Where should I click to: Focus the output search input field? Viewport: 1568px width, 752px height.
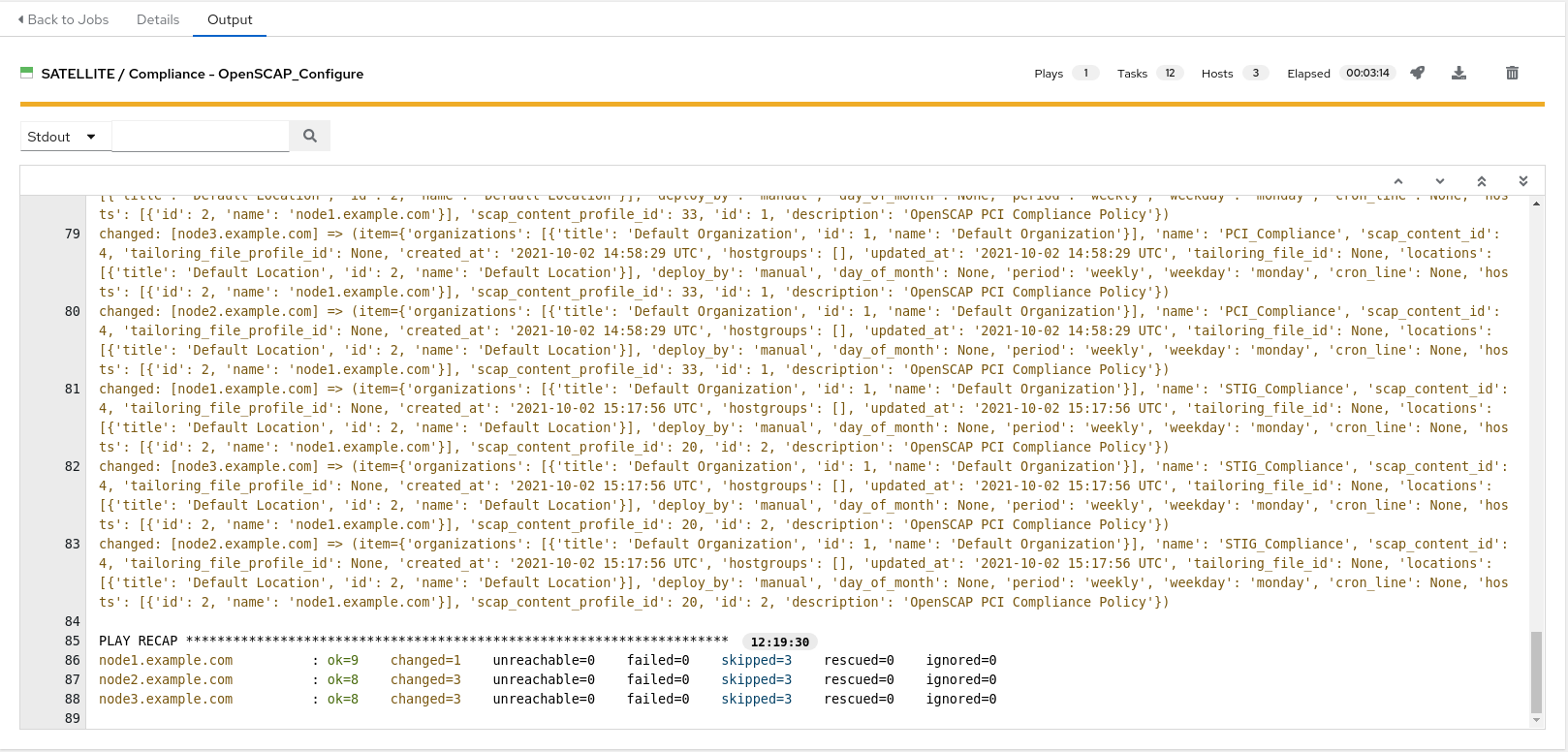click(x=201, y=136)
